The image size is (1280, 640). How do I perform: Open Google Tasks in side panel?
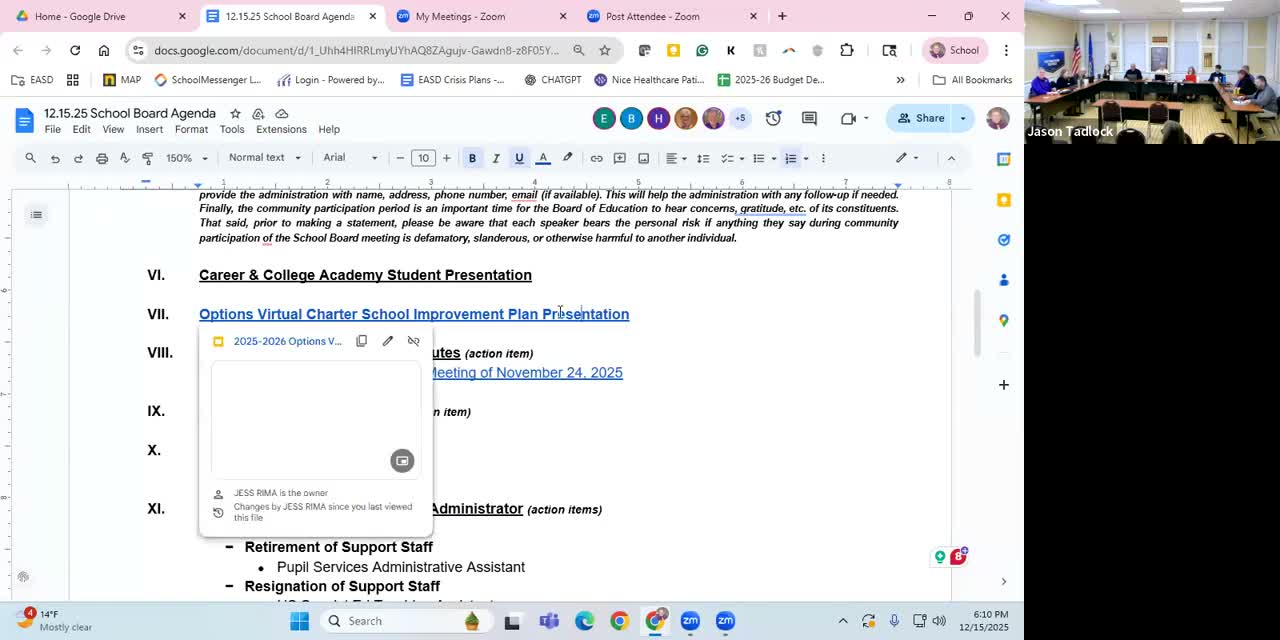[x=1004, y=240]
